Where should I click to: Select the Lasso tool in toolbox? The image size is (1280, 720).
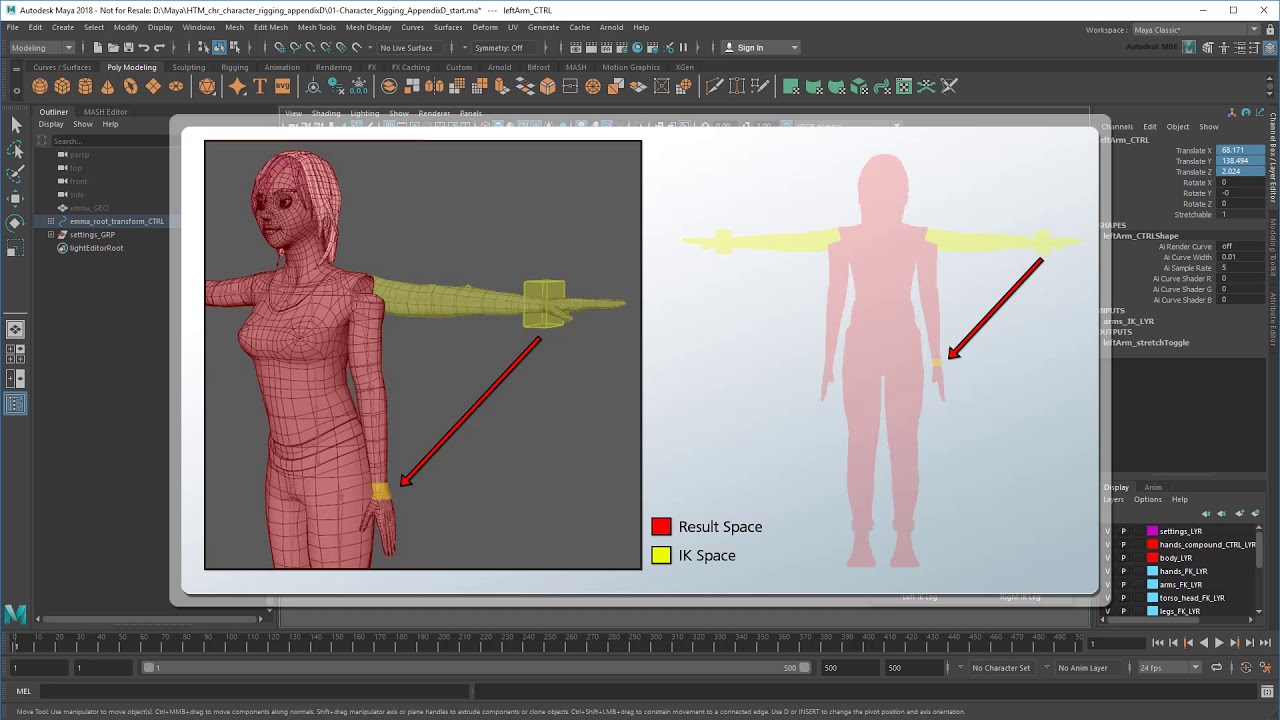pyautogui.click(x=15, y=149)
